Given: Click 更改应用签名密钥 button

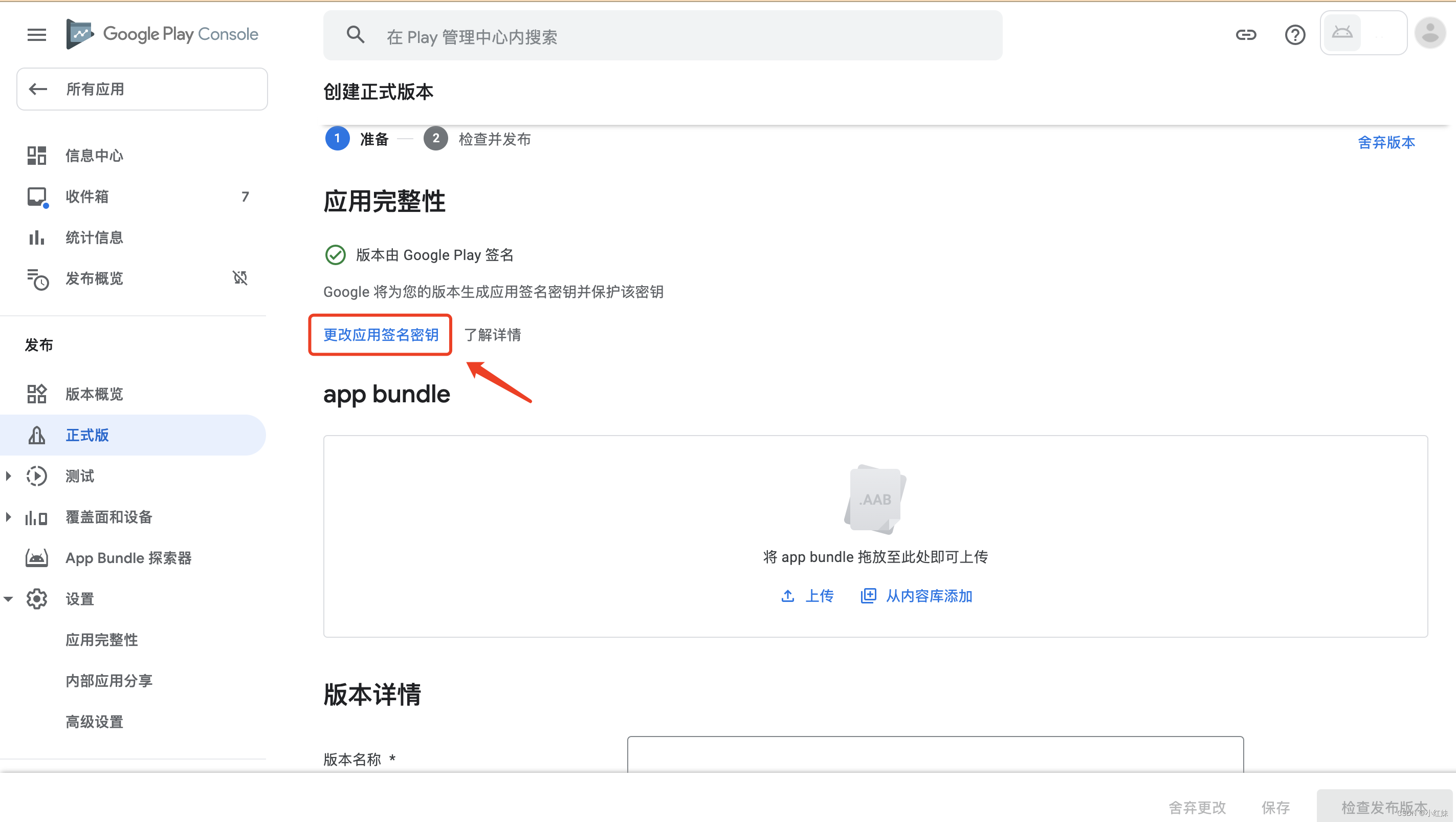Looking at the screenshot, I should [381, 335].
